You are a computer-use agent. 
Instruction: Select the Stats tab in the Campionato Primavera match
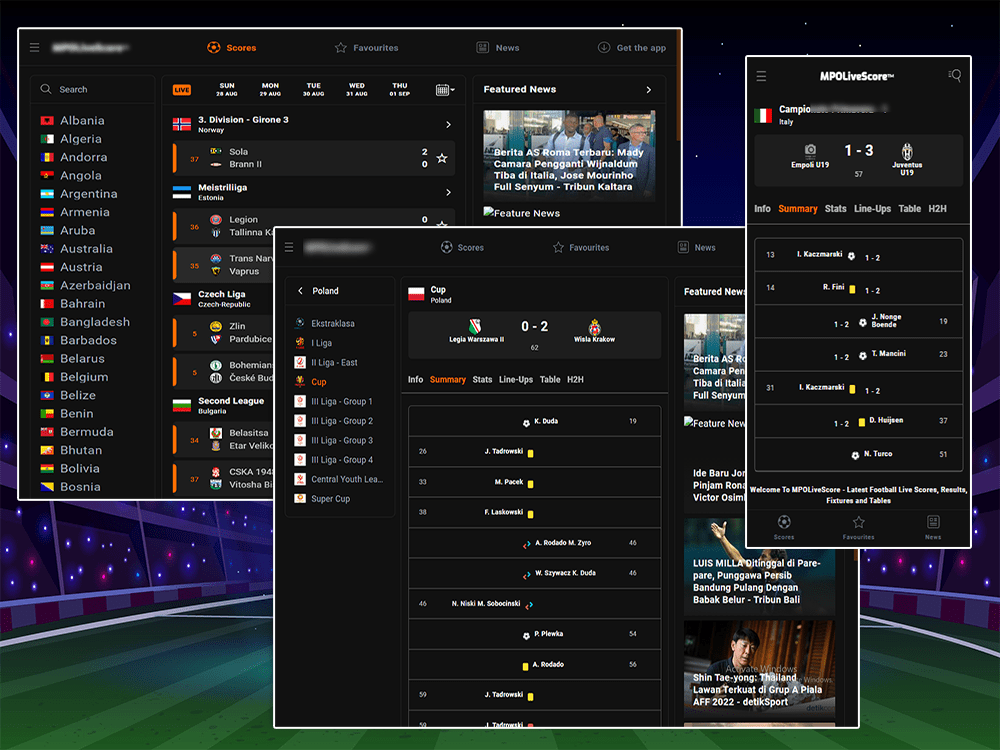pyautogui.click(x=836, y=208)
